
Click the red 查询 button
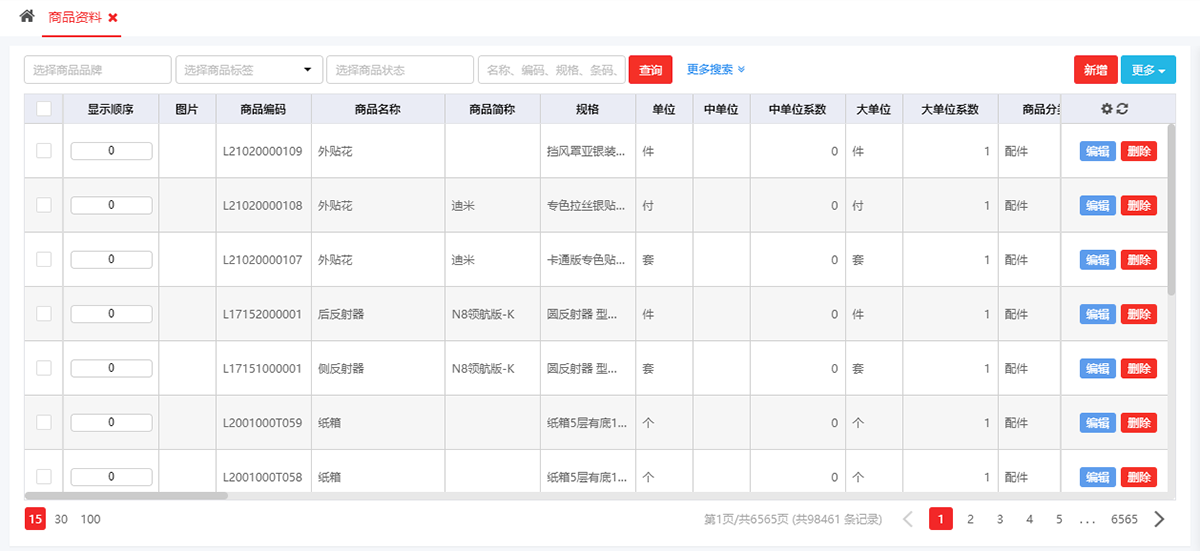tap(651, 70)
